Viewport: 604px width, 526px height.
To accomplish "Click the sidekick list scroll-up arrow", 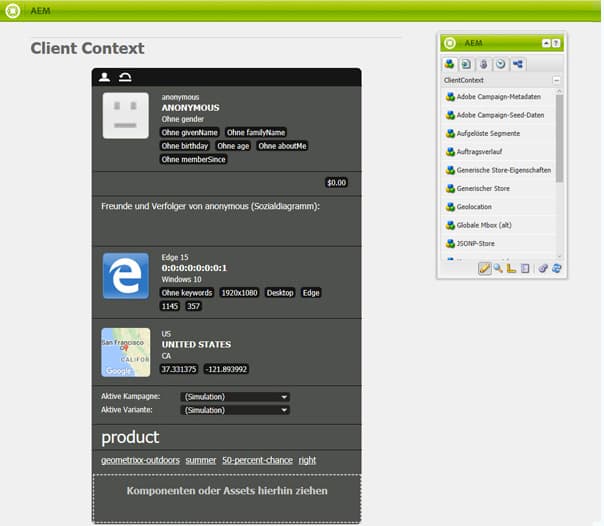I will (x=559, y=91).
